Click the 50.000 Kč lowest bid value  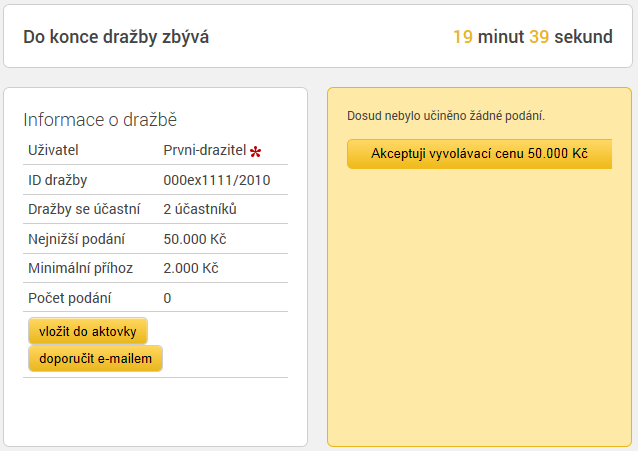point(195,239)
